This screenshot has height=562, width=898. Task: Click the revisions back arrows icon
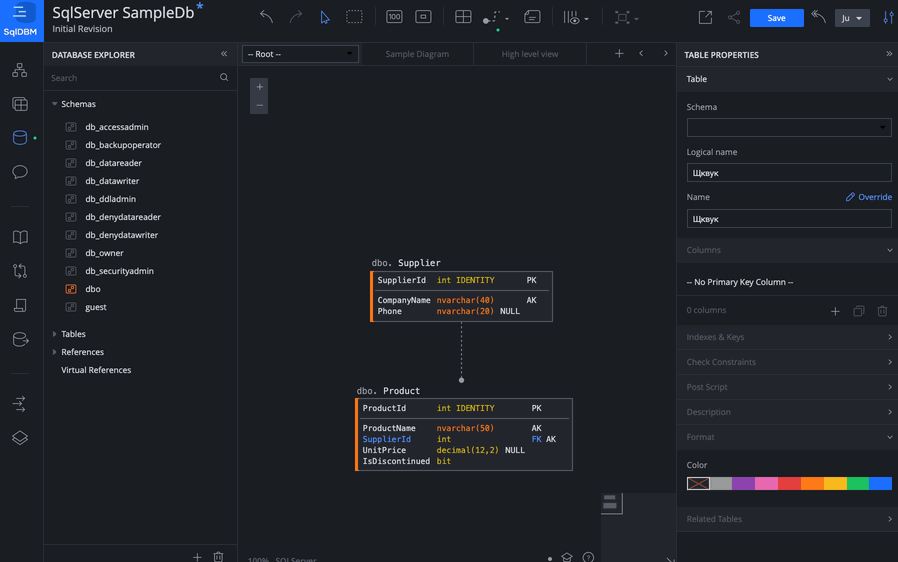(818, 17)
